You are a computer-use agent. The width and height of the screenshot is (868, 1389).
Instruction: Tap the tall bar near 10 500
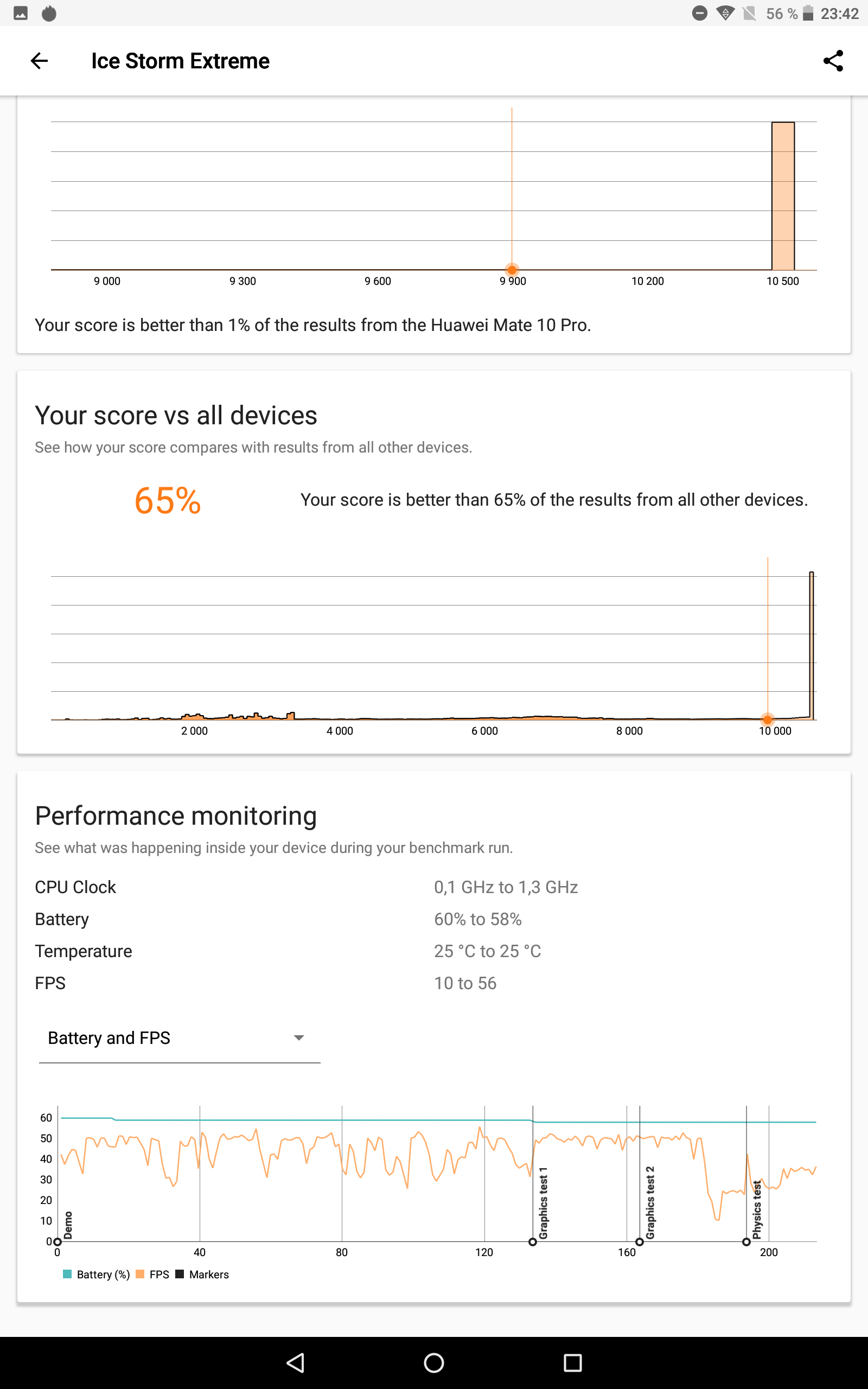pyautogui.click(x=783, y=195)
